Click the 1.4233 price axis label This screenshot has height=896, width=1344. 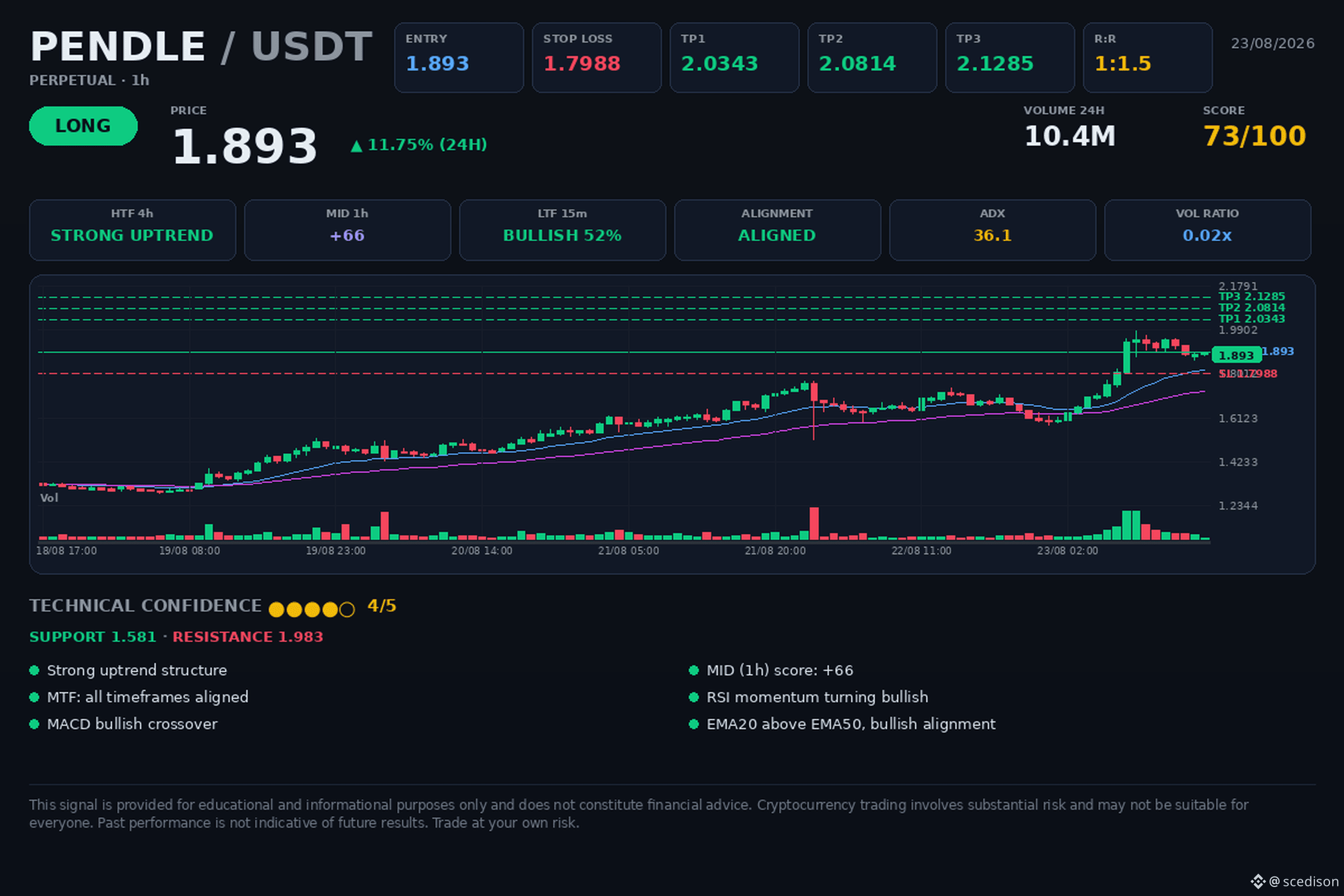coord(1238,461)
